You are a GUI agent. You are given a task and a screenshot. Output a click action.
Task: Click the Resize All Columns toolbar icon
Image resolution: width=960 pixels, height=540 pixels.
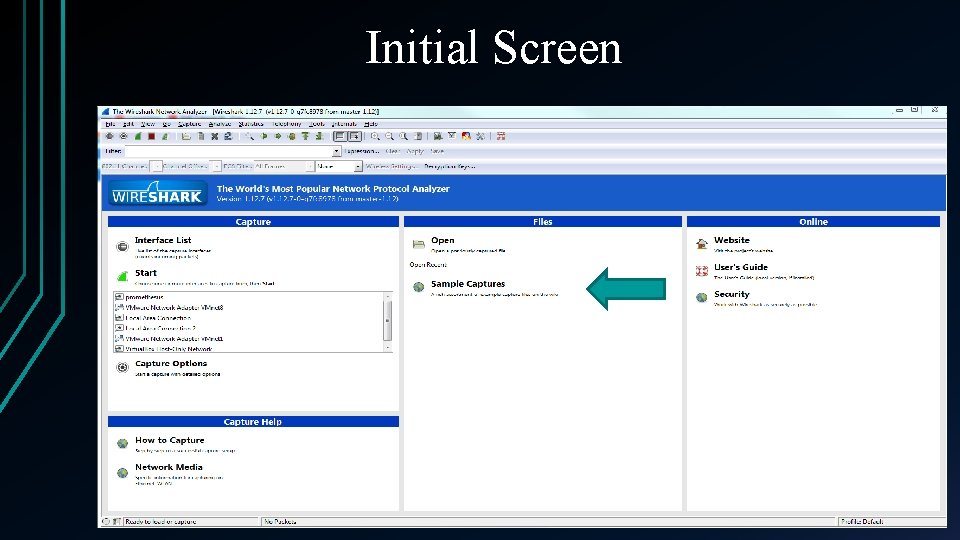pyautogui.click(x=418, y=137)
